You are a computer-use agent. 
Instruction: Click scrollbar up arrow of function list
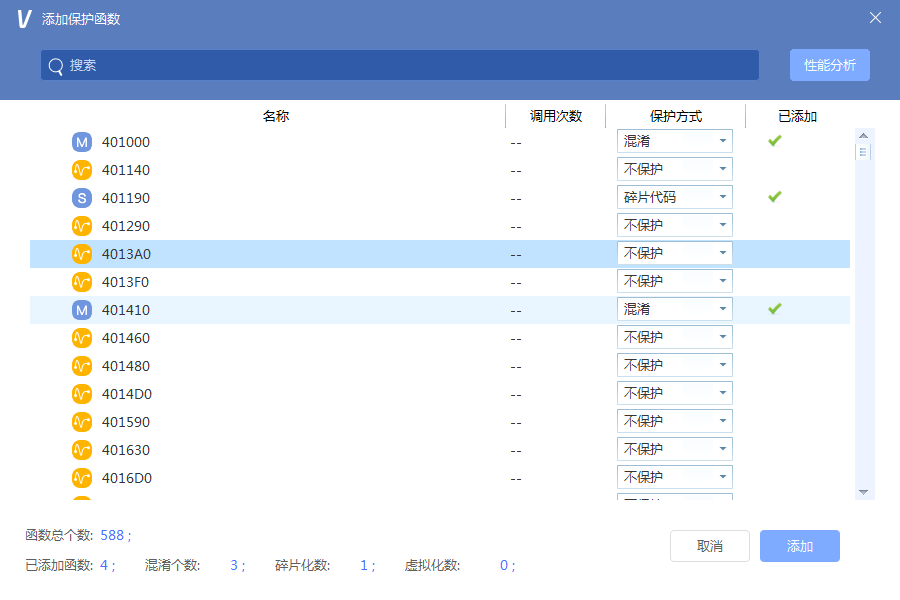[x=863, y=136]
